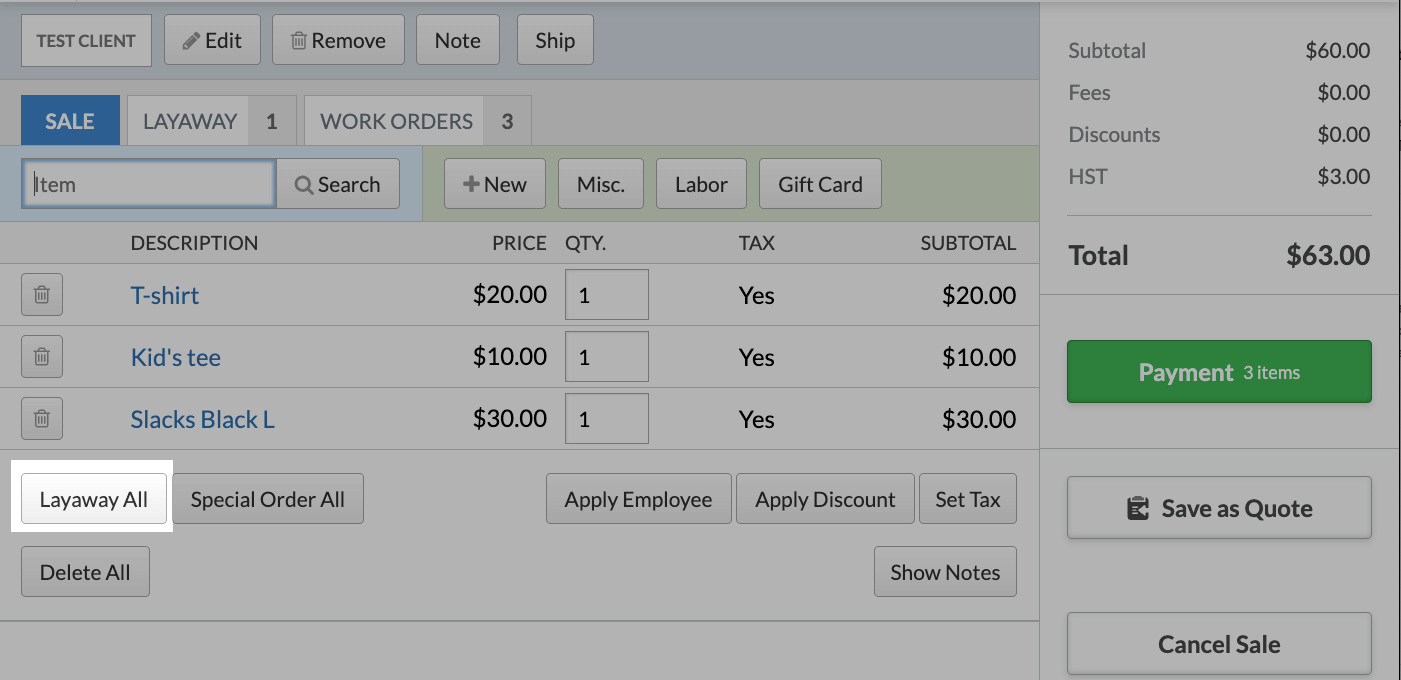Click the Tax value Yes for T-shirt
Screen dimensions: 1401x680
pyautogui.click(x=757, y=295)
